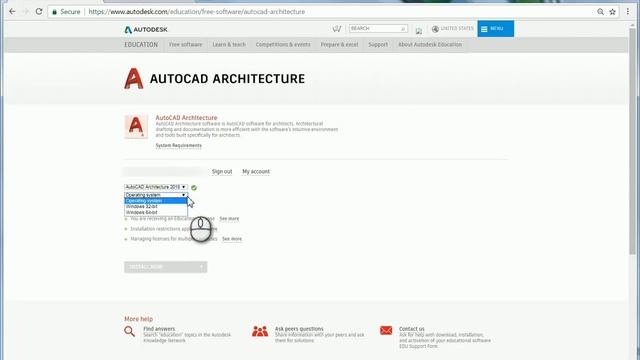This screenshot has height=360, width=640.
Task: Open the Learn & teach nav item
Action: click(229, 44)
